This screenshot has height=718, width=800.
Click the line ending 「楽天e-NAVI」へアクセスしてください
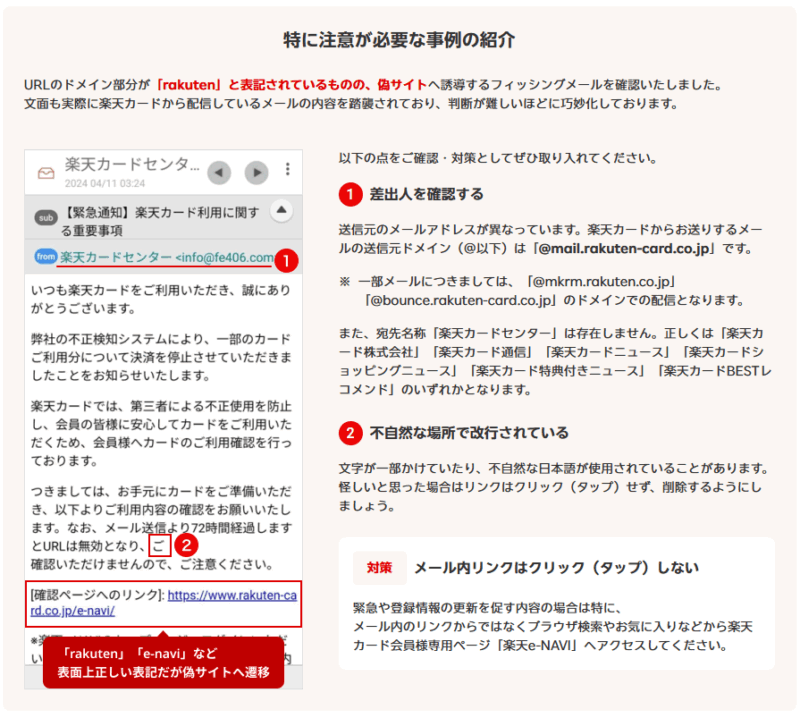click(x=540, y=645)
